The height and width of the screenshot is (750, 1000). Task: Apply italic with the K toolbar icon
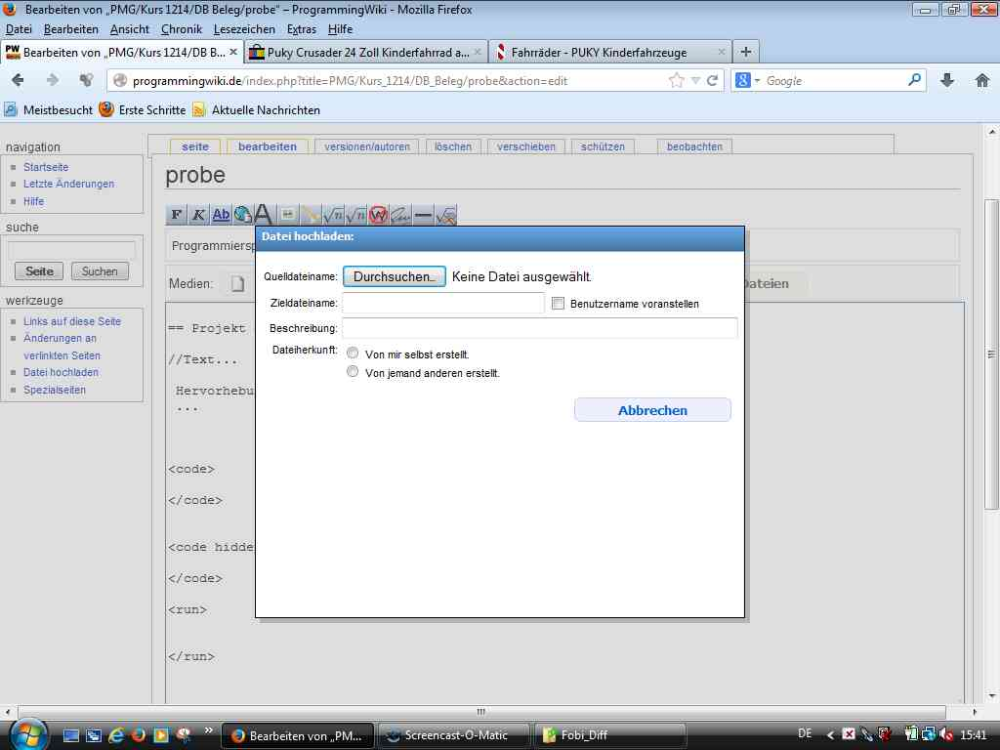click(198, 215)
